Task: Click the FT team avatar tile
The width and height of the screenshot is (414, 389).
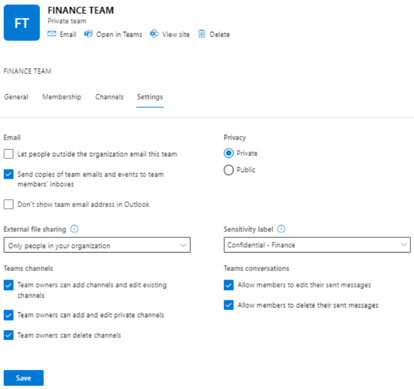Action: click(22, 23)
